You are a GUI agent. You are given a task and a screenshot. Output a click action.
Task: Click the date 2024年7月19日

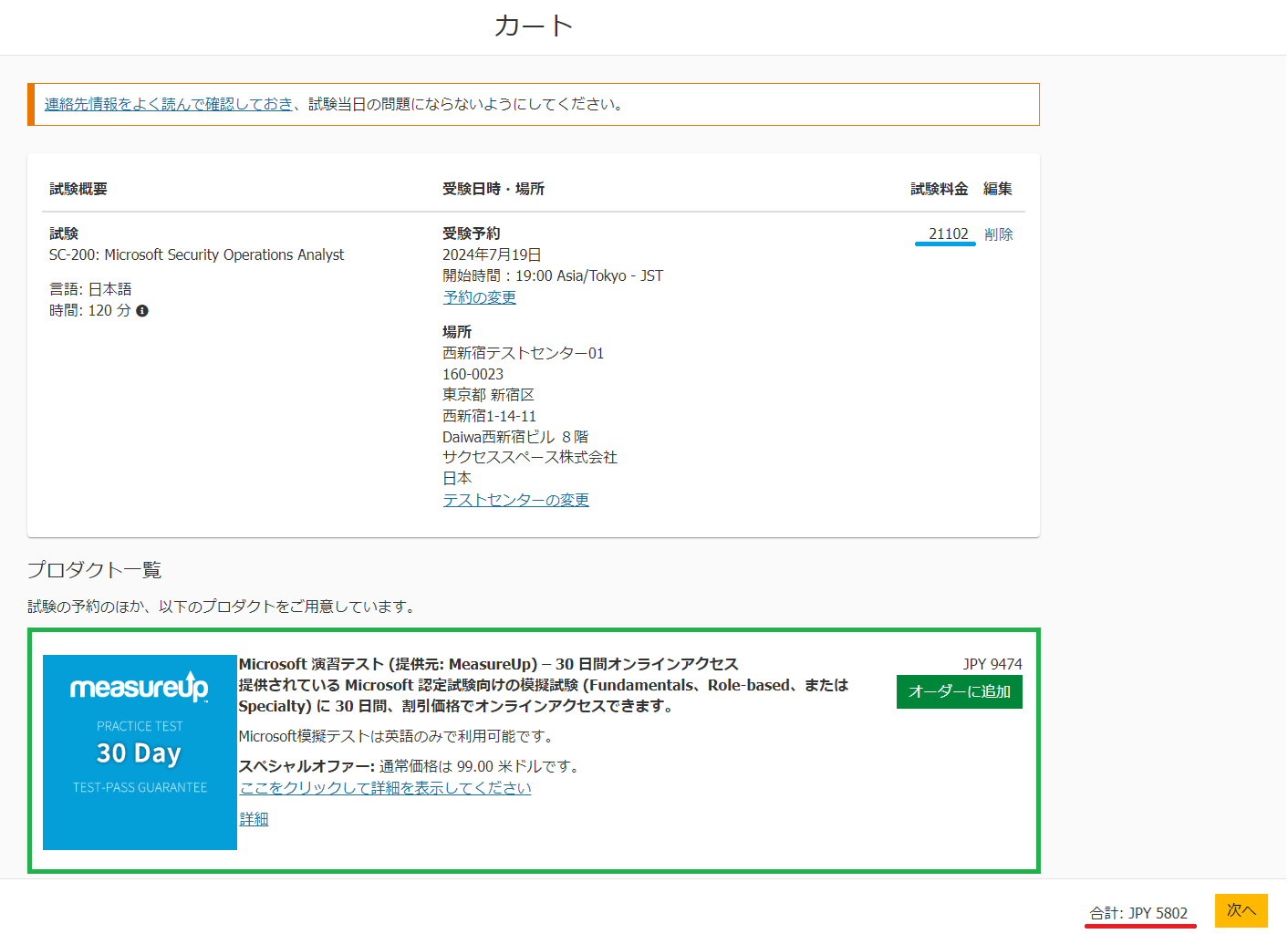point(492,255)
